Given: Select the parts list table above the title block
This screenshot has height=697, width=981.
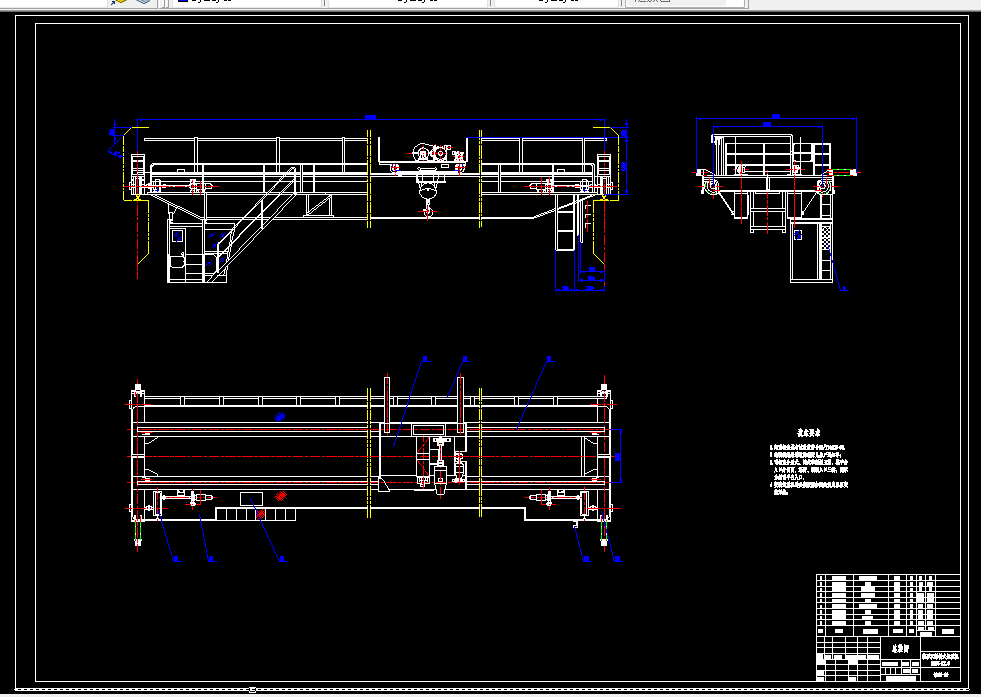Looking at the screenshot, I should tap(888, 606).
